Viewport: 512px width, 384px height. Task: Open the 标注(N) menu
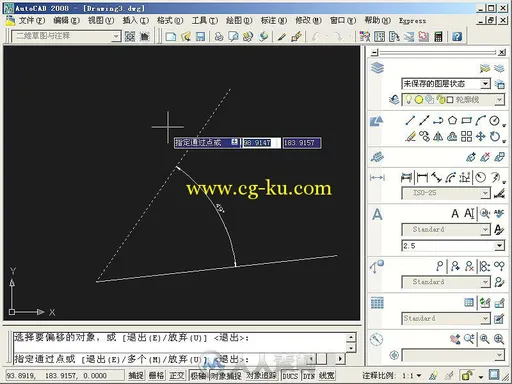coord(274,21)
